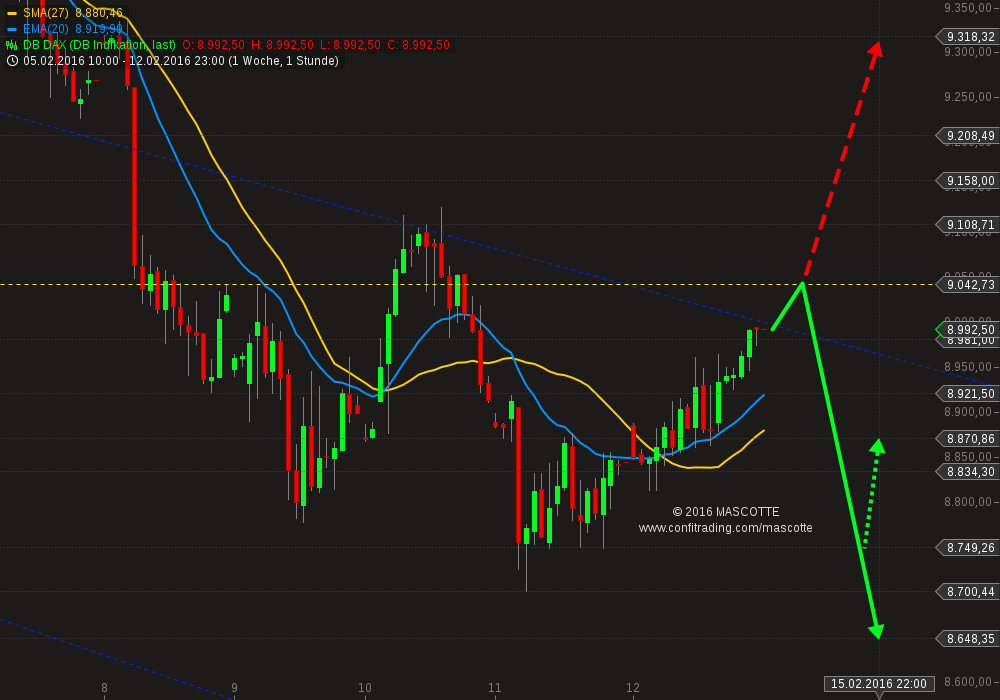Select the 9.318,32 price tag
This screenshot has height=700, width=1000.
[966, 36]
